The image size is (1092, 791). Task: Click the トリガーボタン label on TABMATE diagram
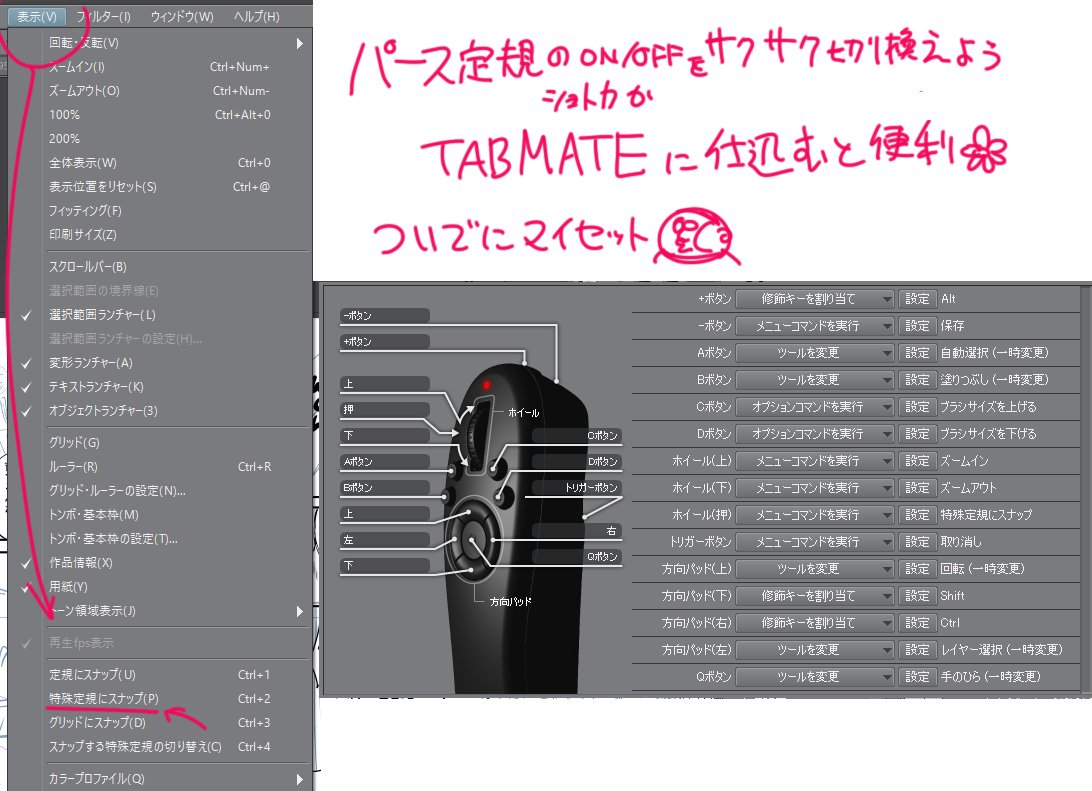577,487
